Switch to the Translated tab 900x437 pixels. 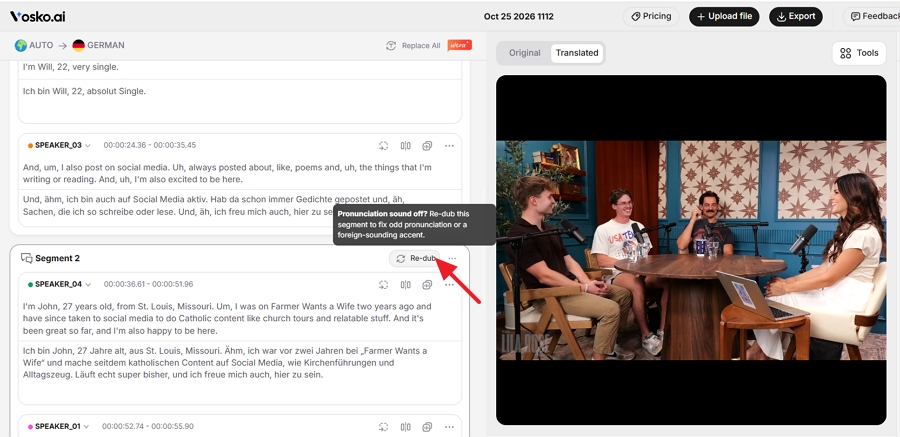(x=577, y=53)
